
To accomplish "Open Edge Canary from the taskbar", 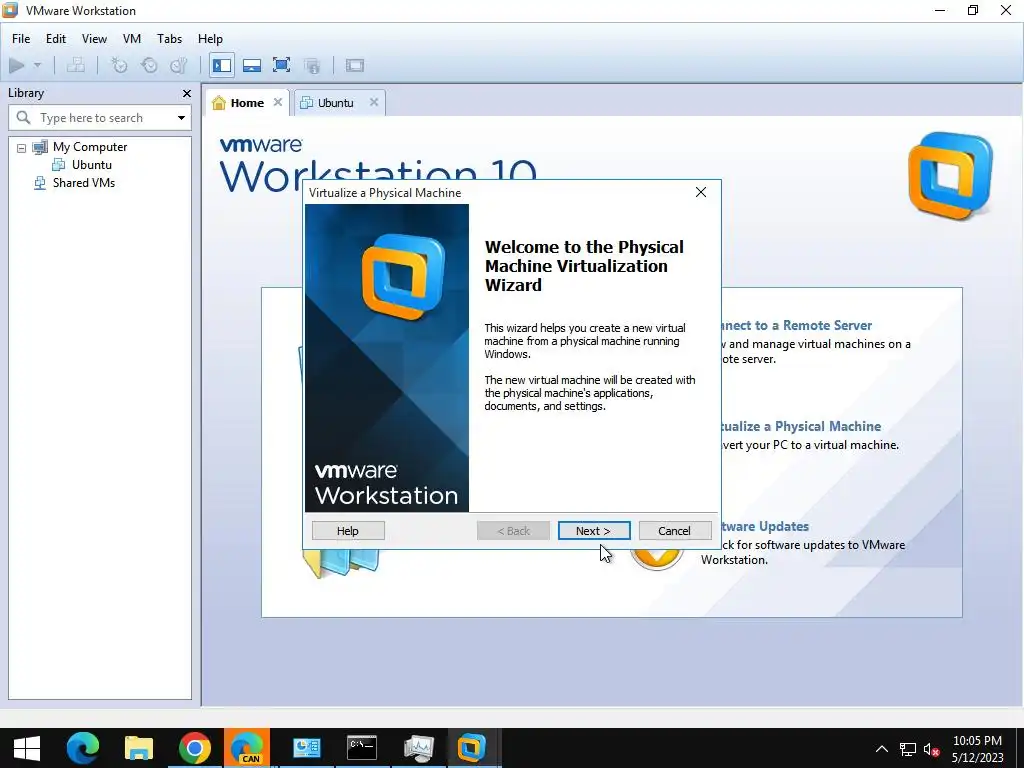I will (x=247, y=748).
